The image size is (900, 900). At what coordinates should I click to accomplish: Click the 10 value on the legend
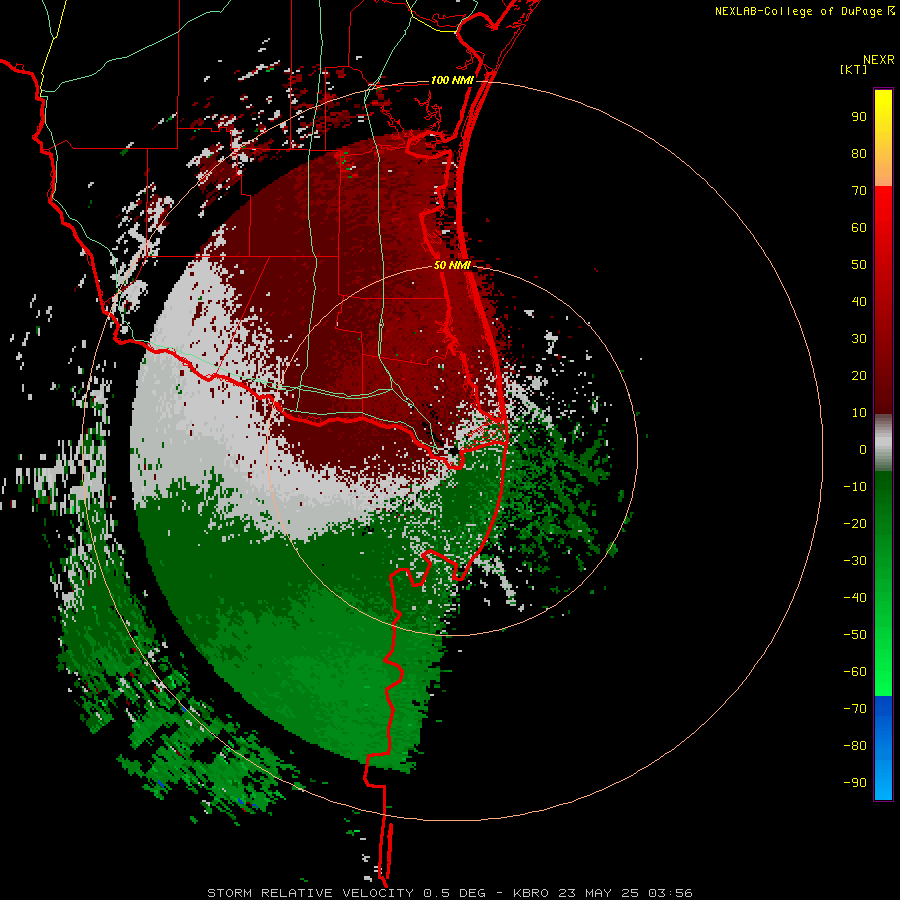tap(859, 413)
